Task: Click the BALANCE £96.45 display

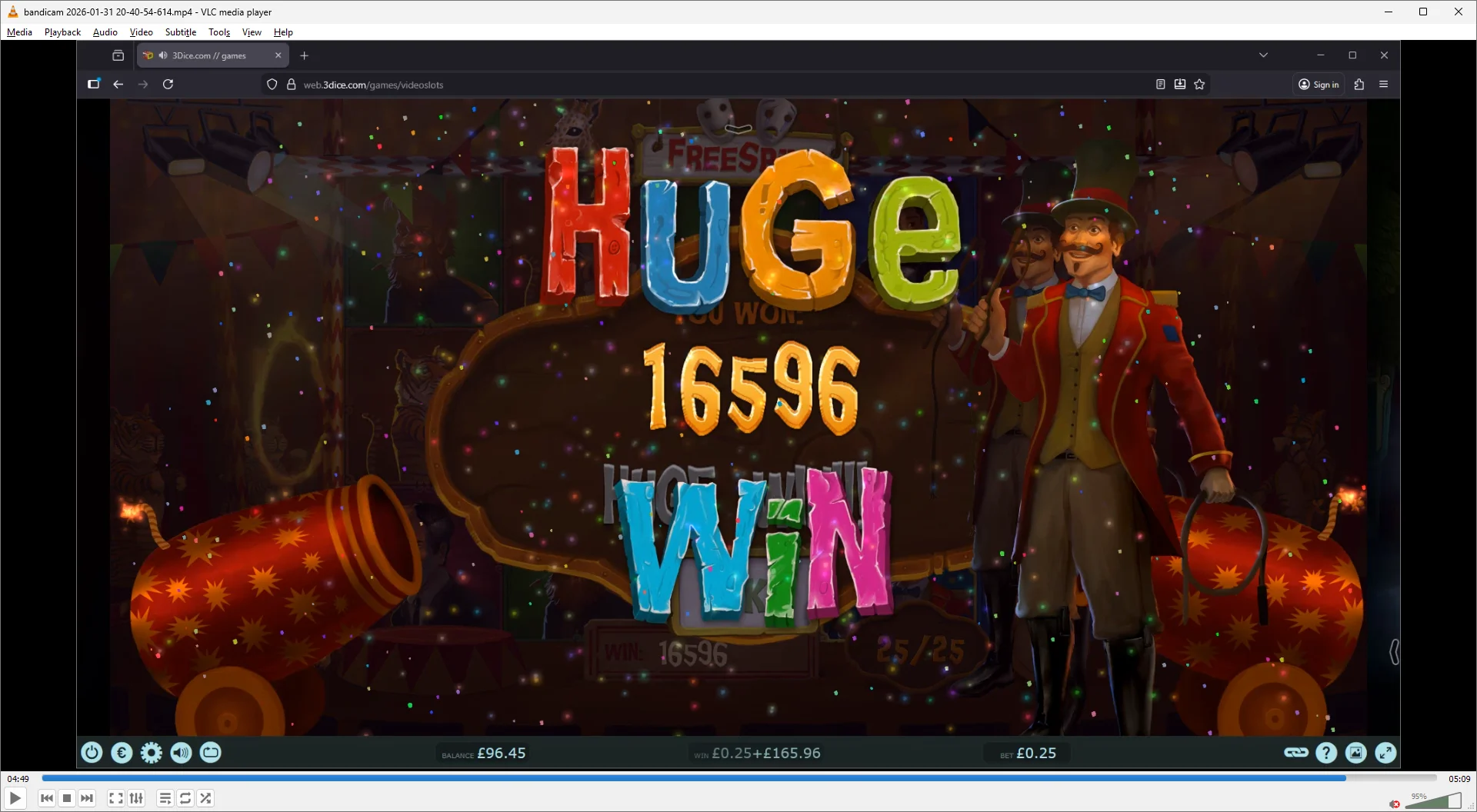Action: 483,754
